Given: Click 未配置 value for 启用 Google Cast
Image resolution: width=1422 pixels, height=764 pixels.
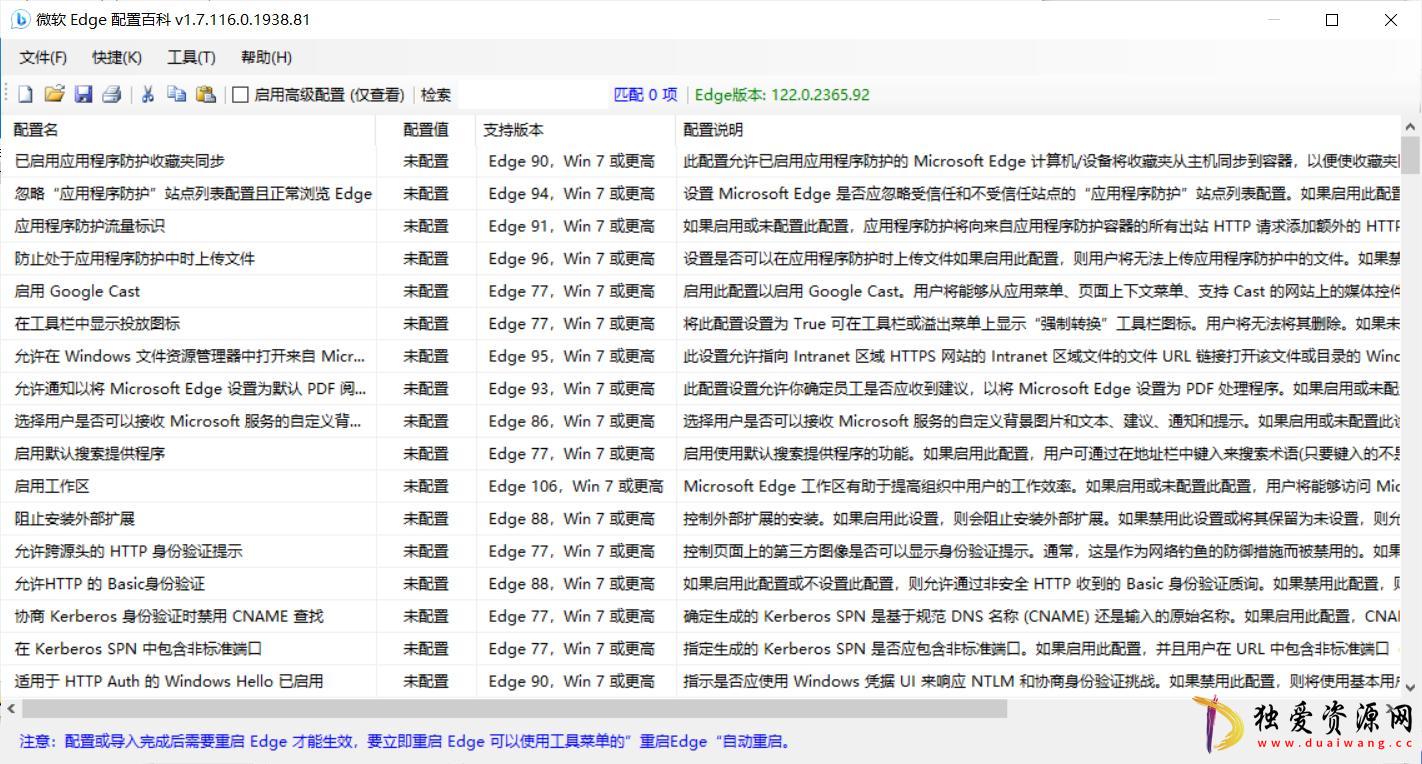Looking at the screenshot, I should (x=426, y=291).
